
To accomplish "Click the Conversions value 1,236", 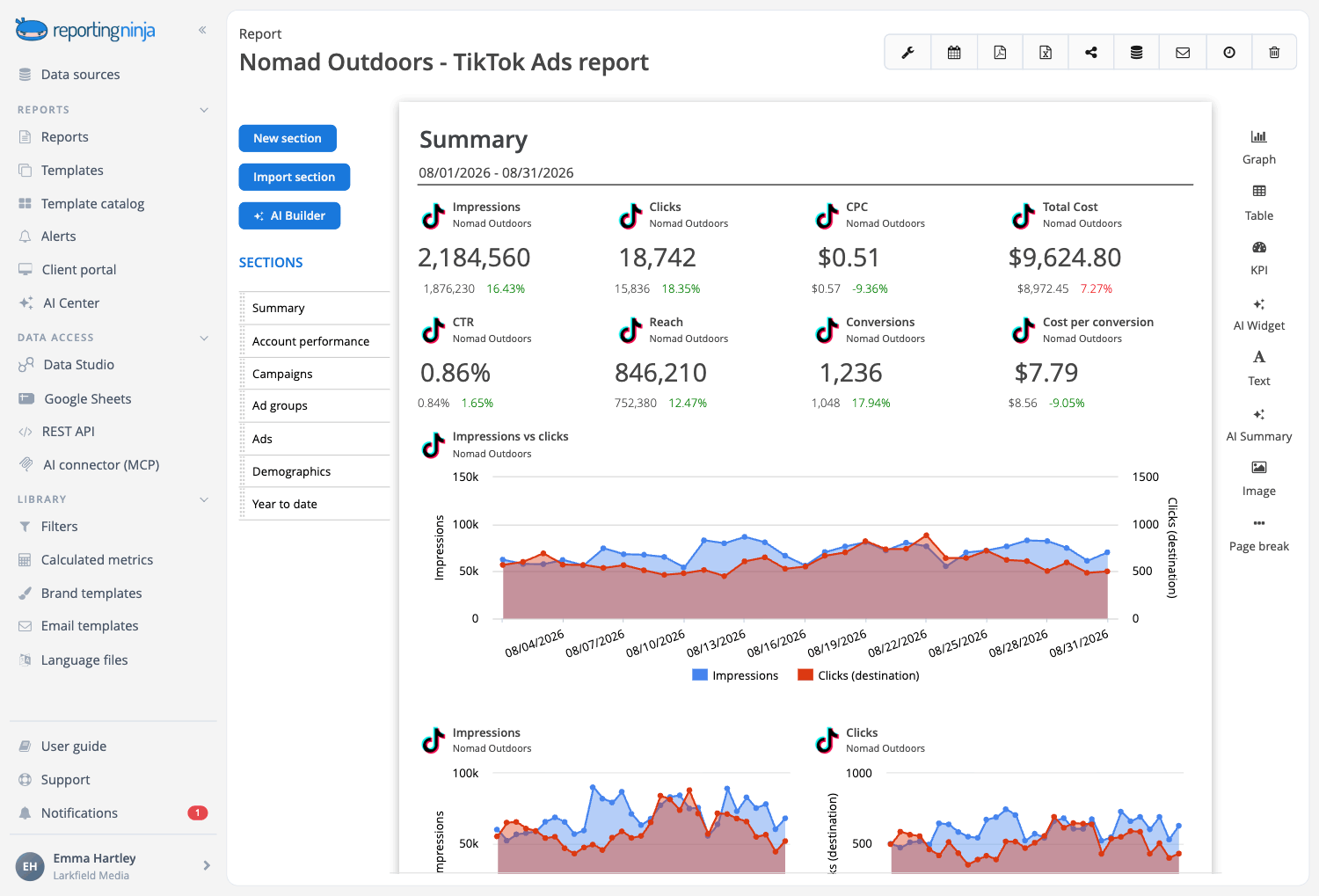I will point(851,373).
